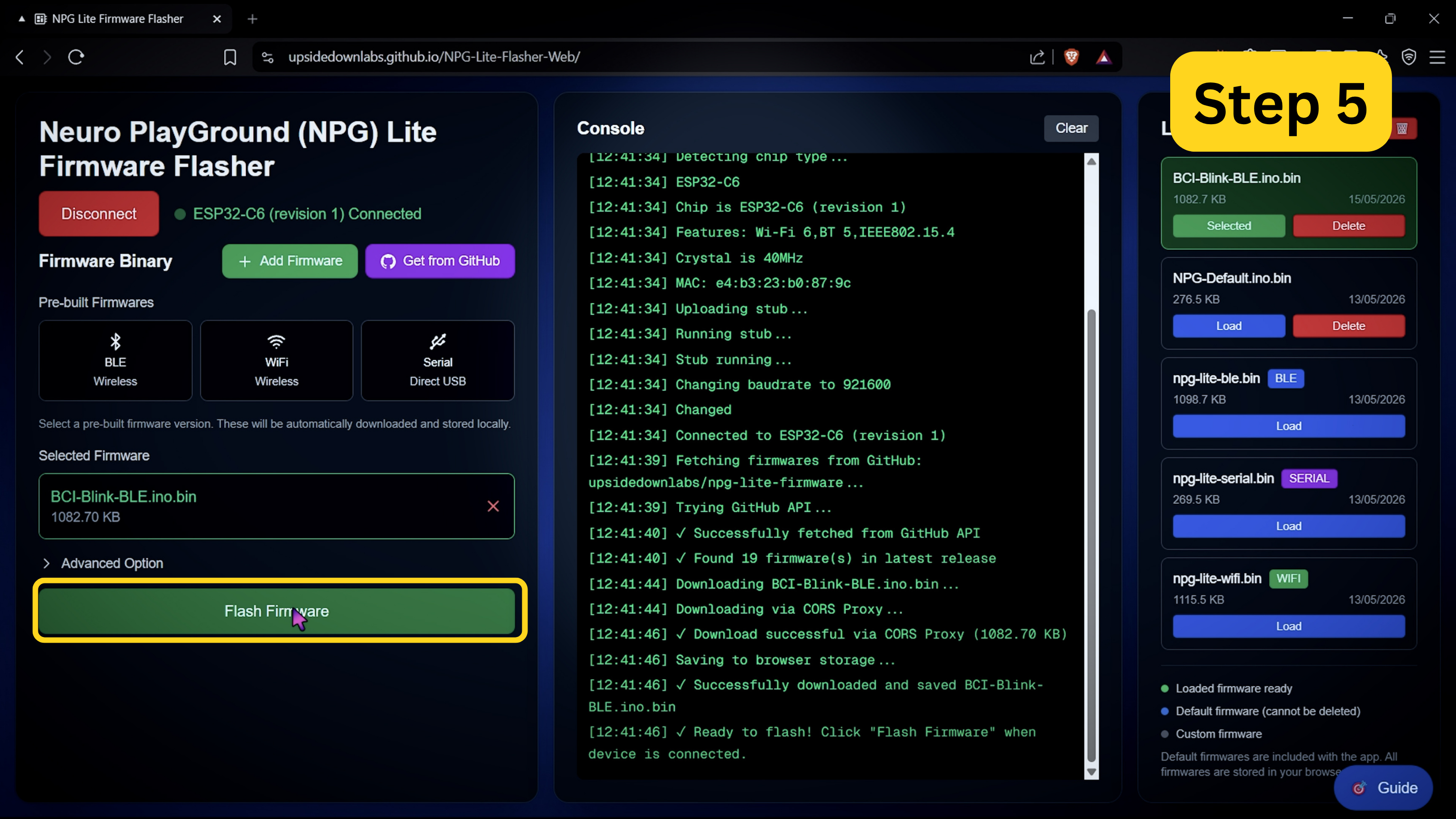Restore down the browser window

pyautogui.click(x=1390, y=18)
